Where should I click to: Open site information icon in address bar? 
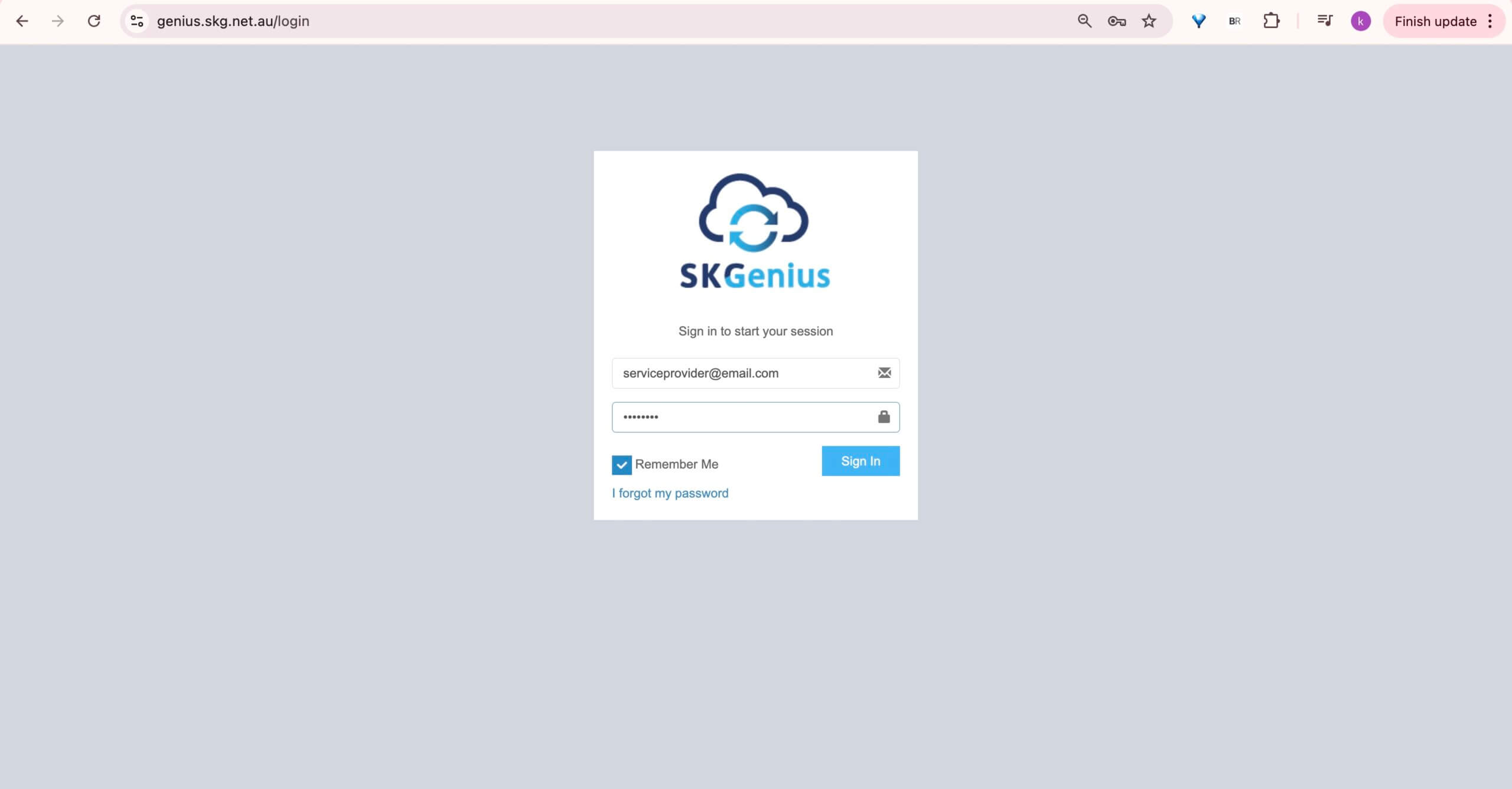coord(137,21)
